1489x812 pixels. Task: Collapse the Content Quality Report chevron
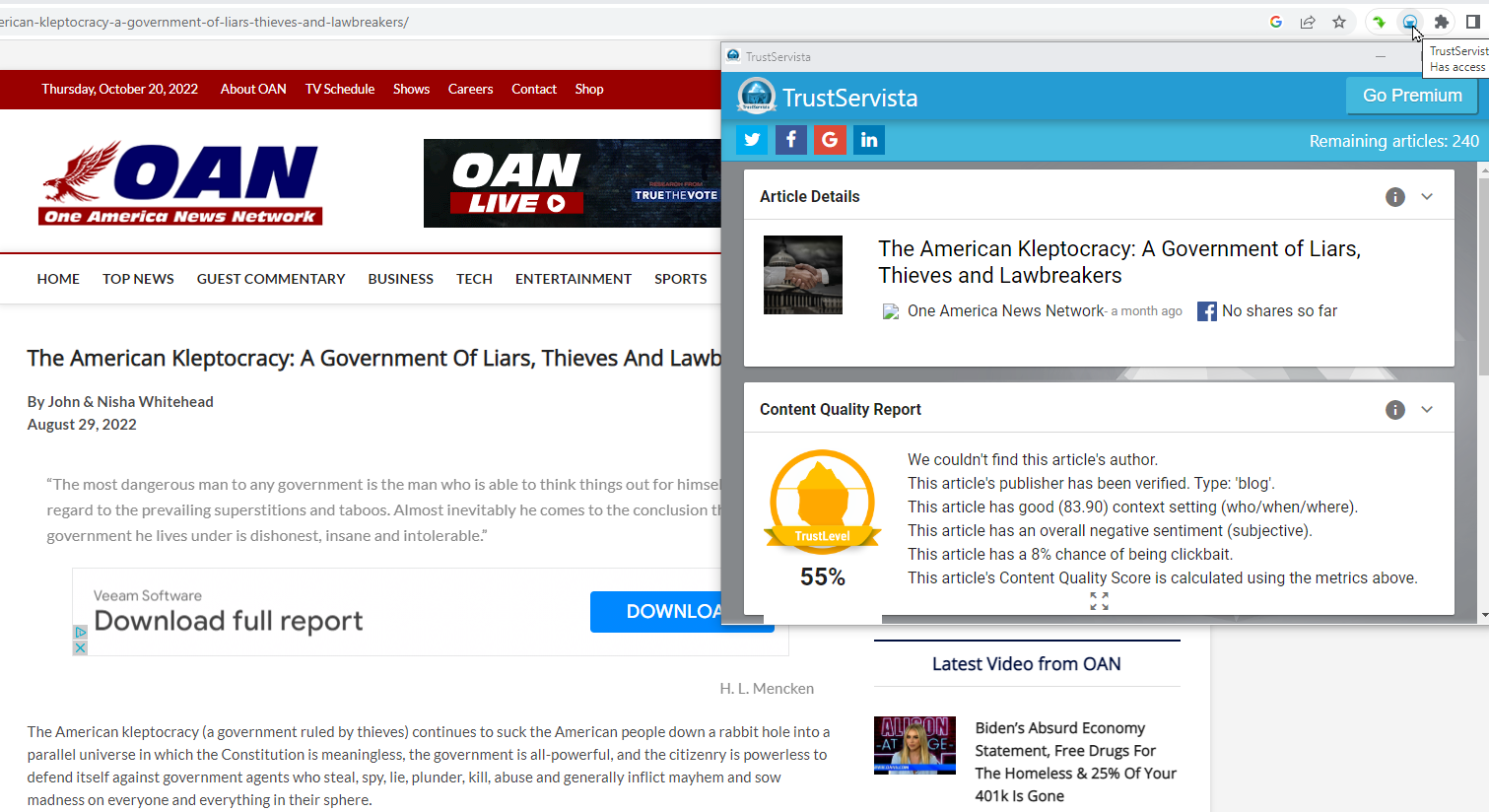click(1427, 410)
